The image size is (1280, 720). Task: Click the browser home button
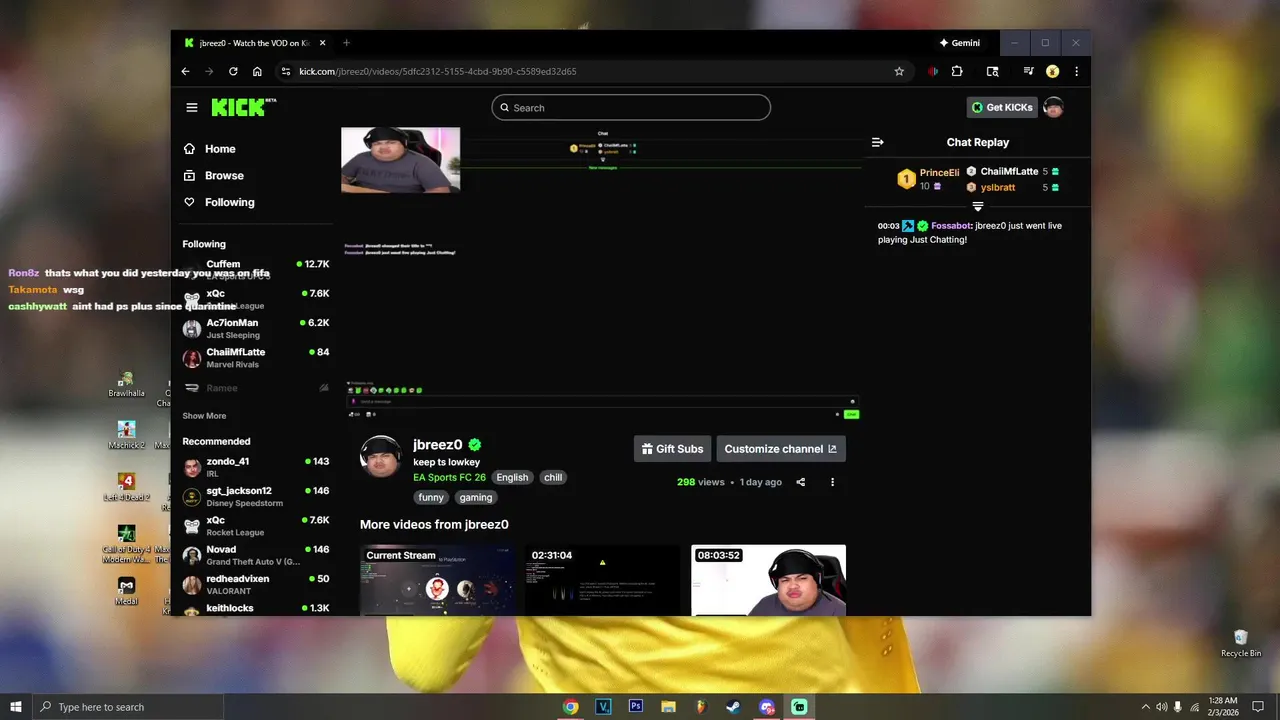(257, 71)
